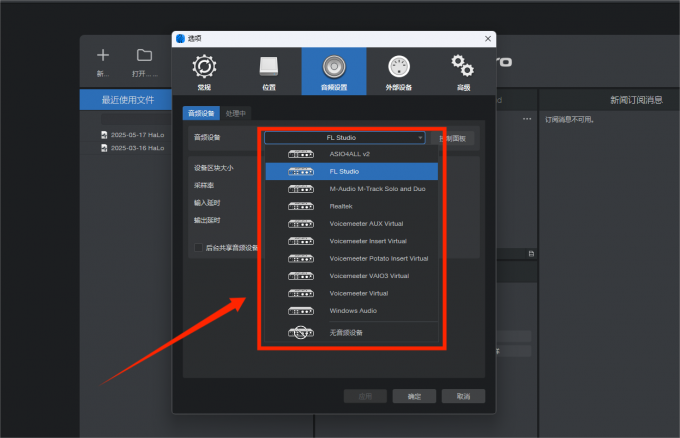Viewport: 680px width, 438px height.
Task: Click file icon beside 2025-03-16 HaLo
Action: pos(104,148)
